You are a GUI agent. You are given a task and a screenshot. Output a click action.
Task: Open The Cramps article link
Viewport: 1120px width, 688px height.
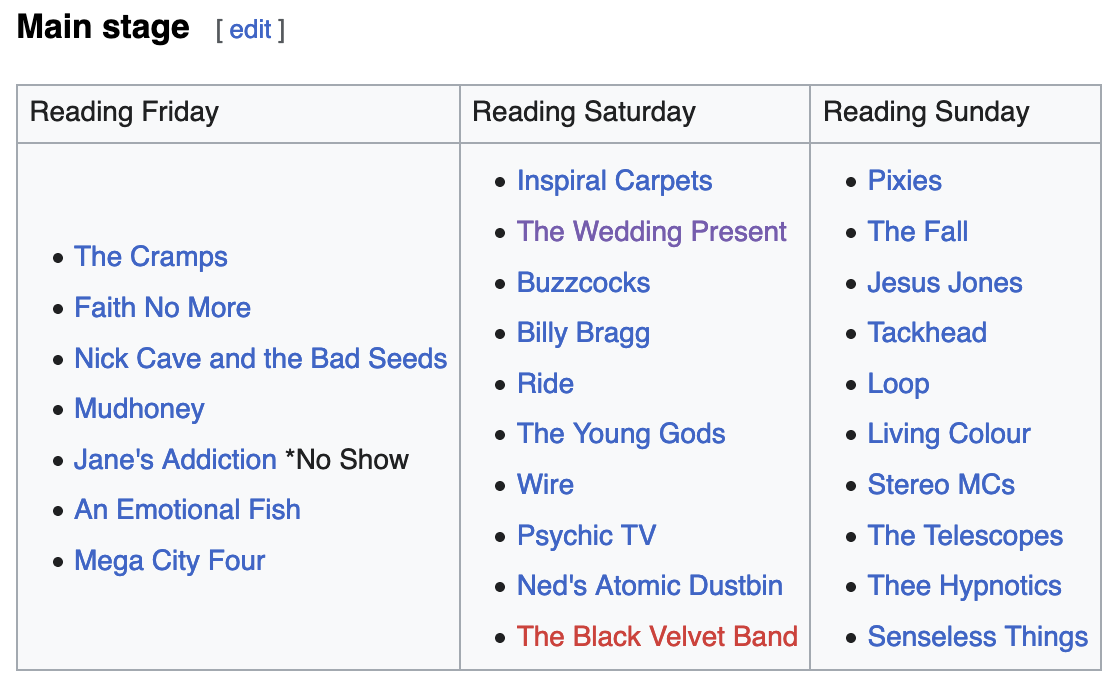point(151,257)
